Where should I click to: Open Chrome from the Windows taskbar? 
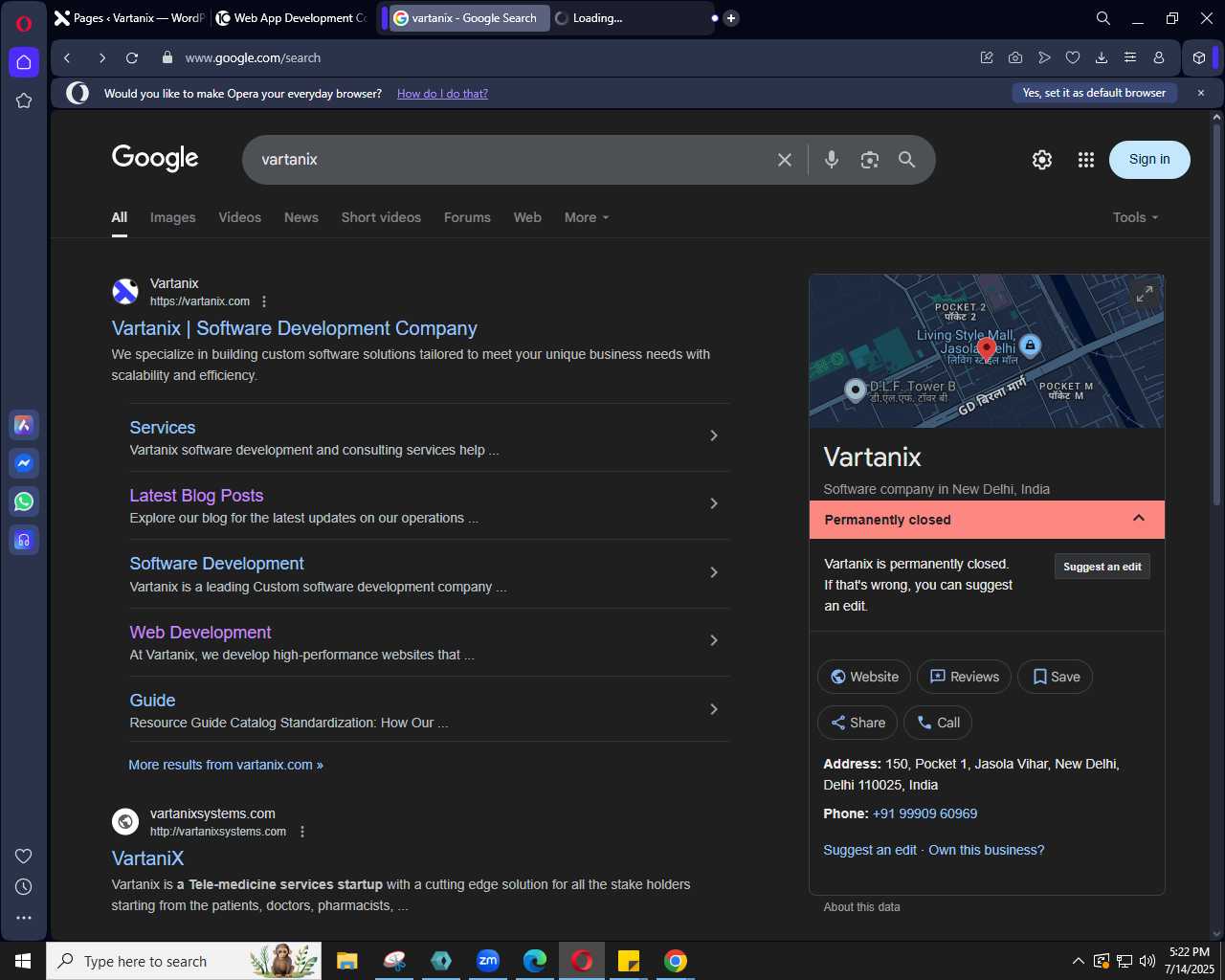pos(676,961)
